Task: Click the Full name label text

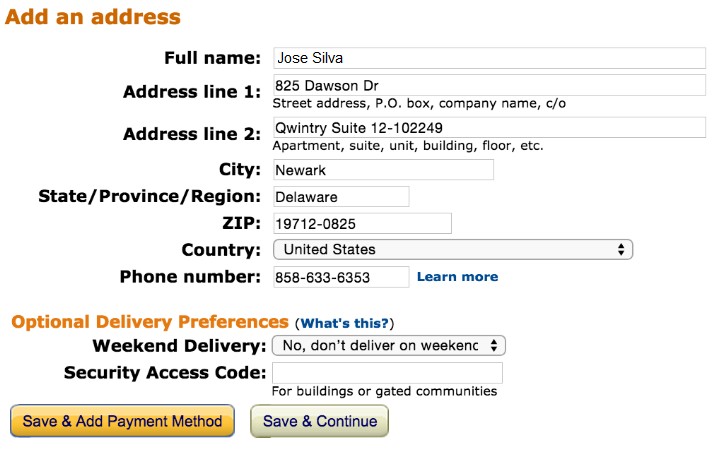Action: tap(212, 58)
